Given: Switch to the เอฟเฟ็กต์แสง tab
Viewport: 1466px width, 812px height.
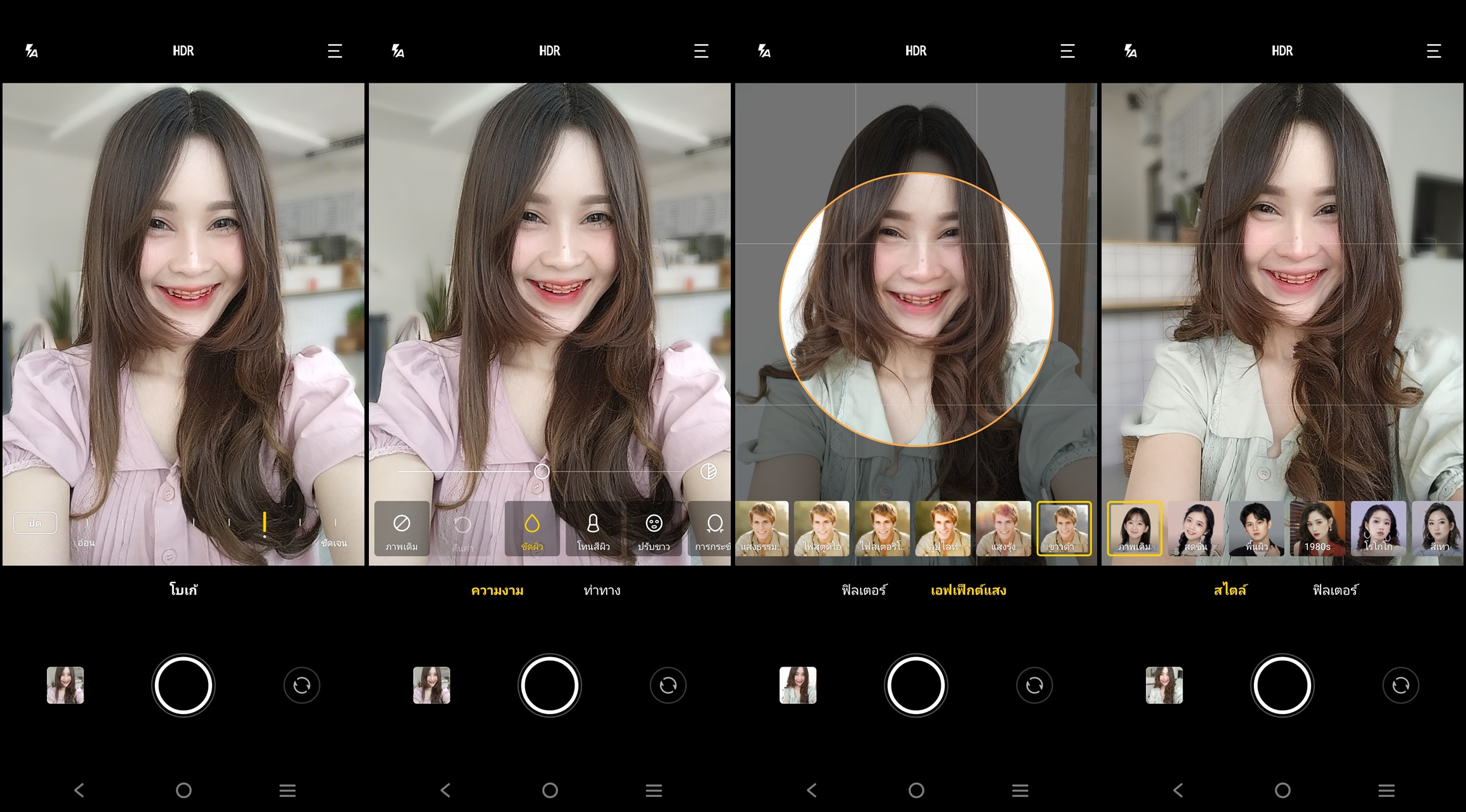Looking at the screenshot, I should point(968,590).
